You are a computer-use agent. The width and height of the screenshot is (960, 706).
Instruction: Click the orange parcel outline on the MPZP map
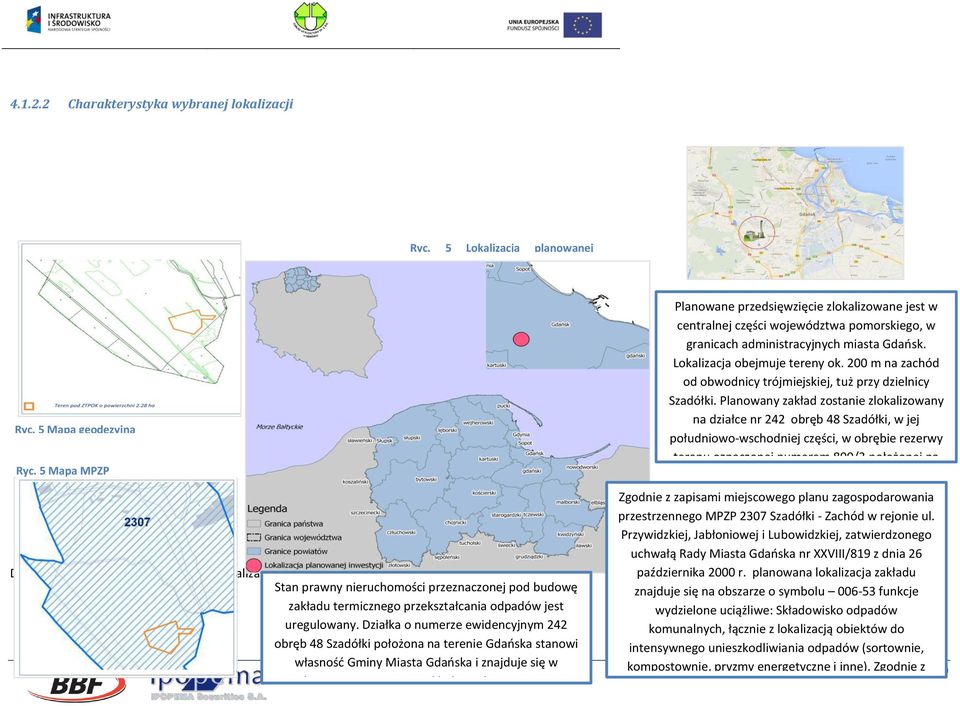pyautogui.click(x=168, y=637)
